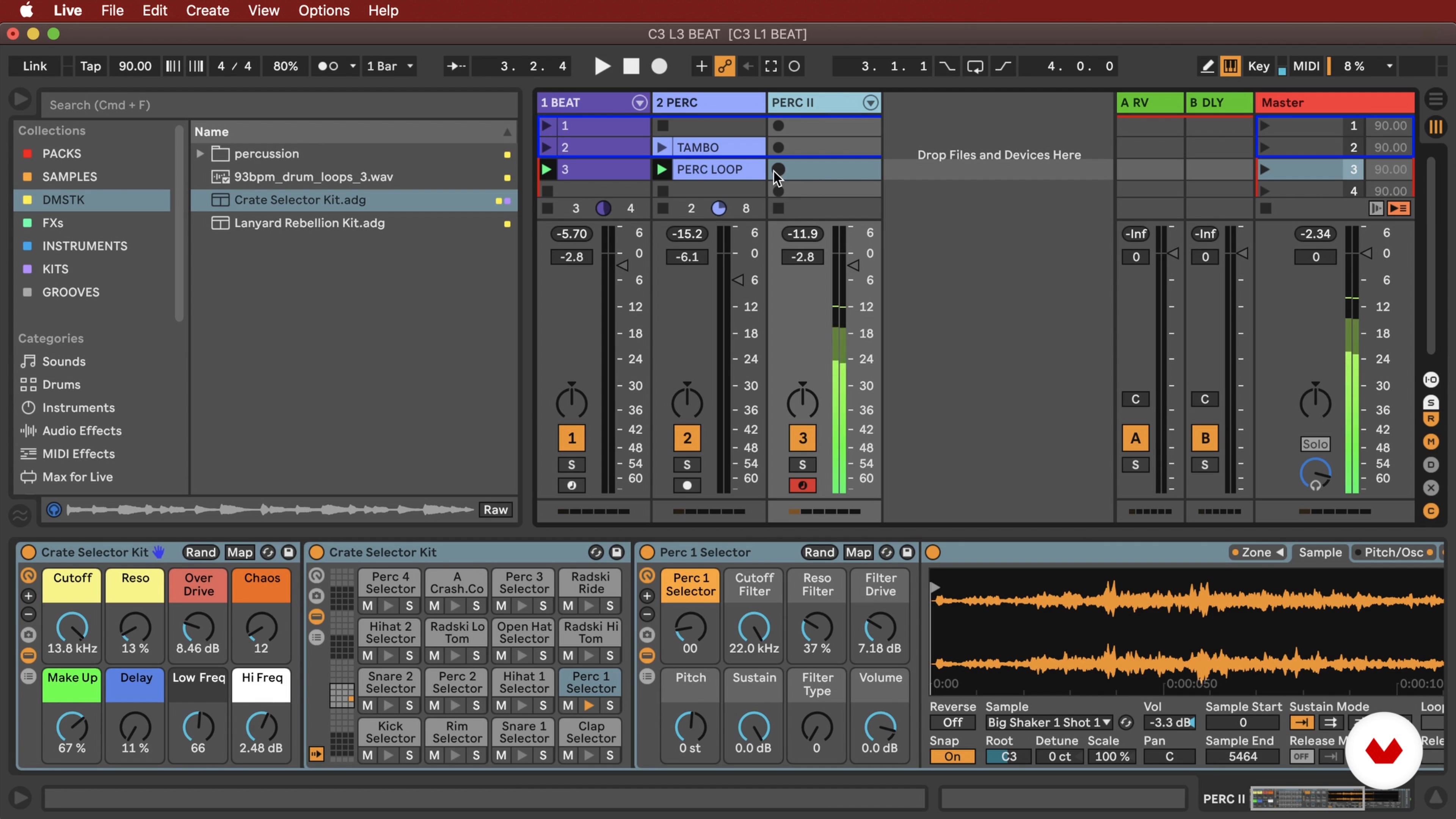Open the metronome settings dropdown arrow
Screen dimensions: 1456x819
353,66
